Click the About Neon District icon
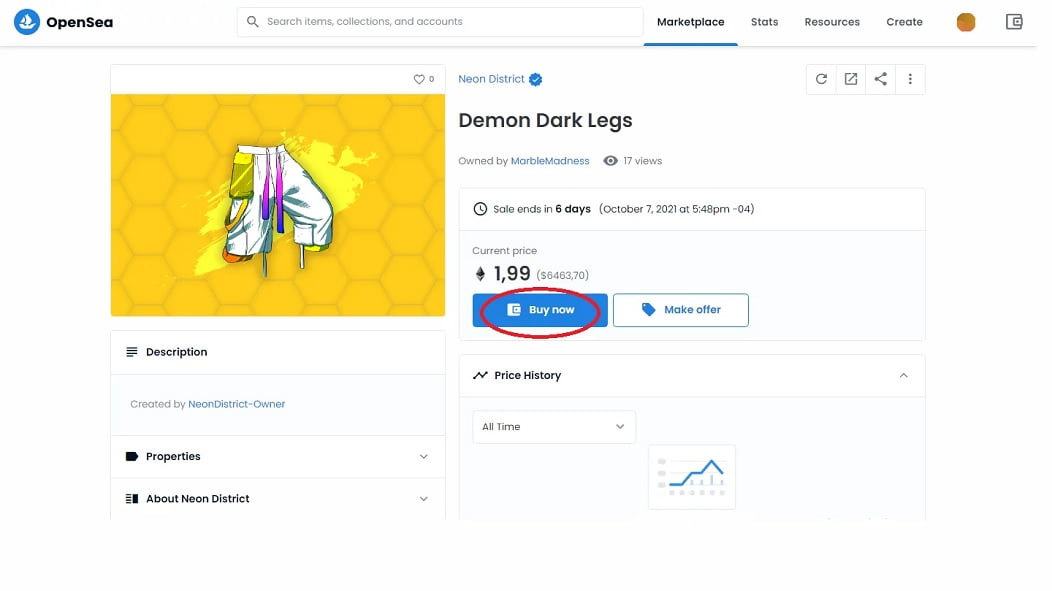The height and width of the screenshot is (591, 1052). pyautogui.click(x=132, y=498)
